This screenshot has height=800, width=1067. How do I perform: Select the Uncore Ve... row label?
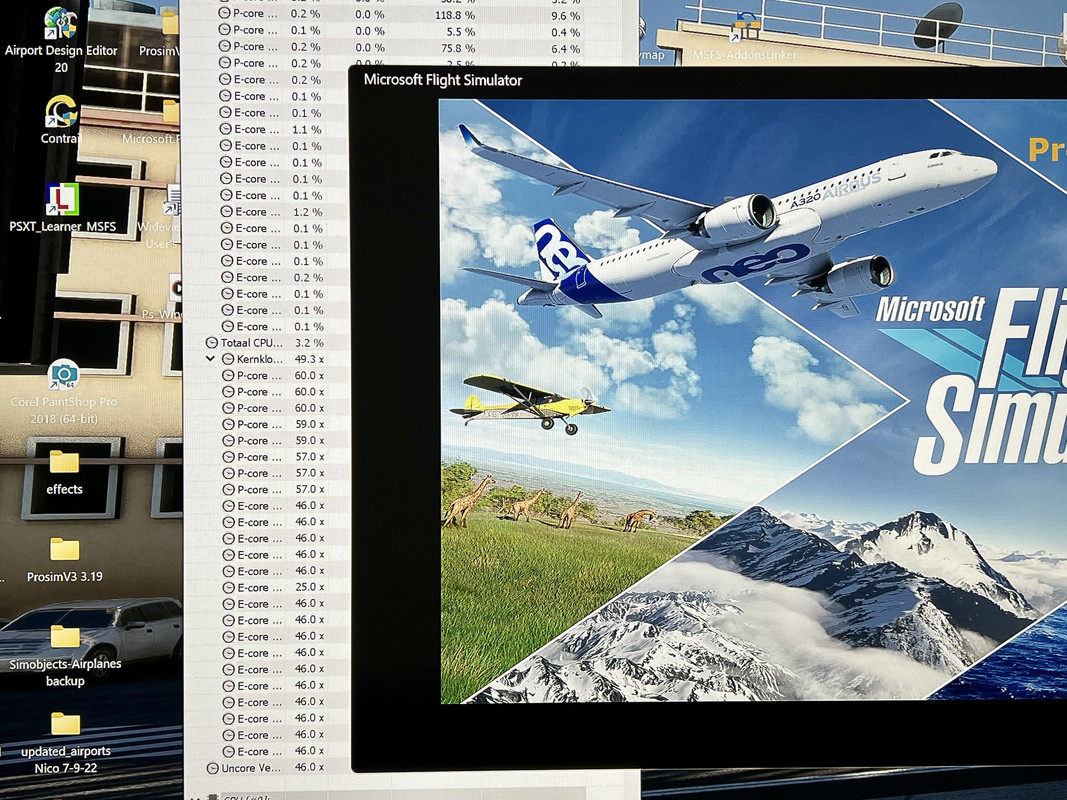pos(251,768)
